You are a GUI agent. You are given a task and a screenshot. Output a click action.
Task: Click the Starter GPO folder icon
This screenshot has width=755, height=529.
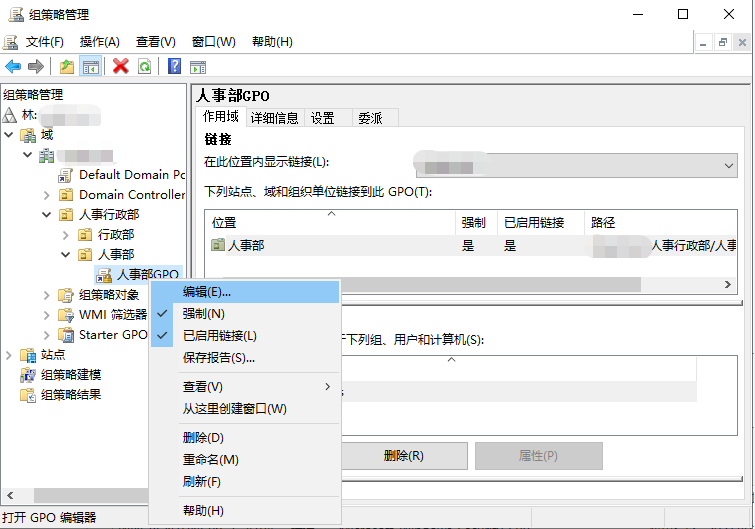click(x=65, y=335)
